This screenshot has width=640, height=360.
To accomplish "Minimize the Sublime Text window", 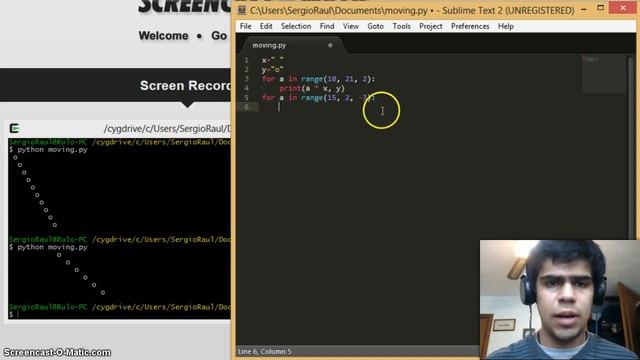I will [584, 9].
